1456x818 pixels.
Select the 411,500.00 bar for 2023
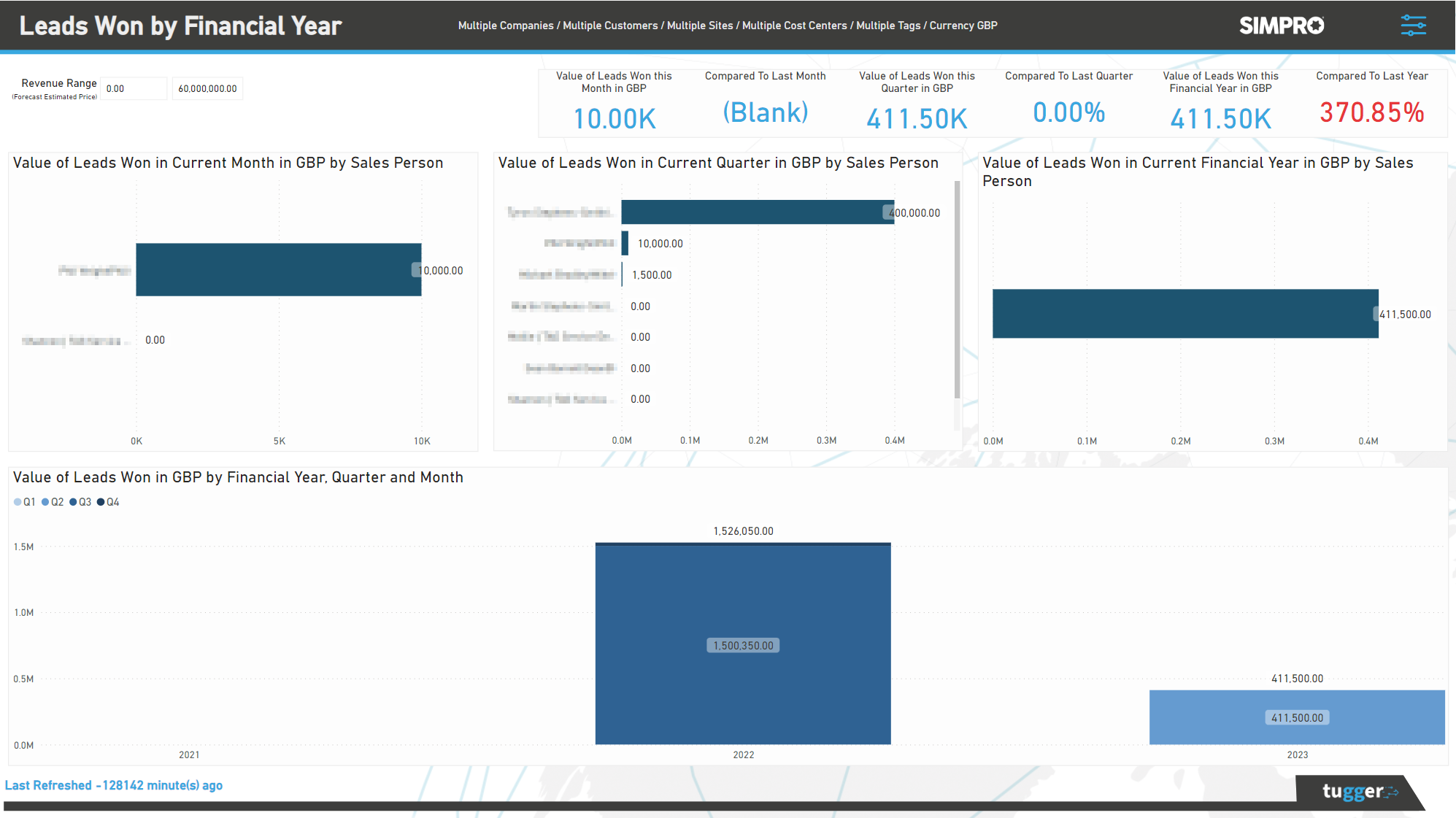click(x=1297, y=717)
